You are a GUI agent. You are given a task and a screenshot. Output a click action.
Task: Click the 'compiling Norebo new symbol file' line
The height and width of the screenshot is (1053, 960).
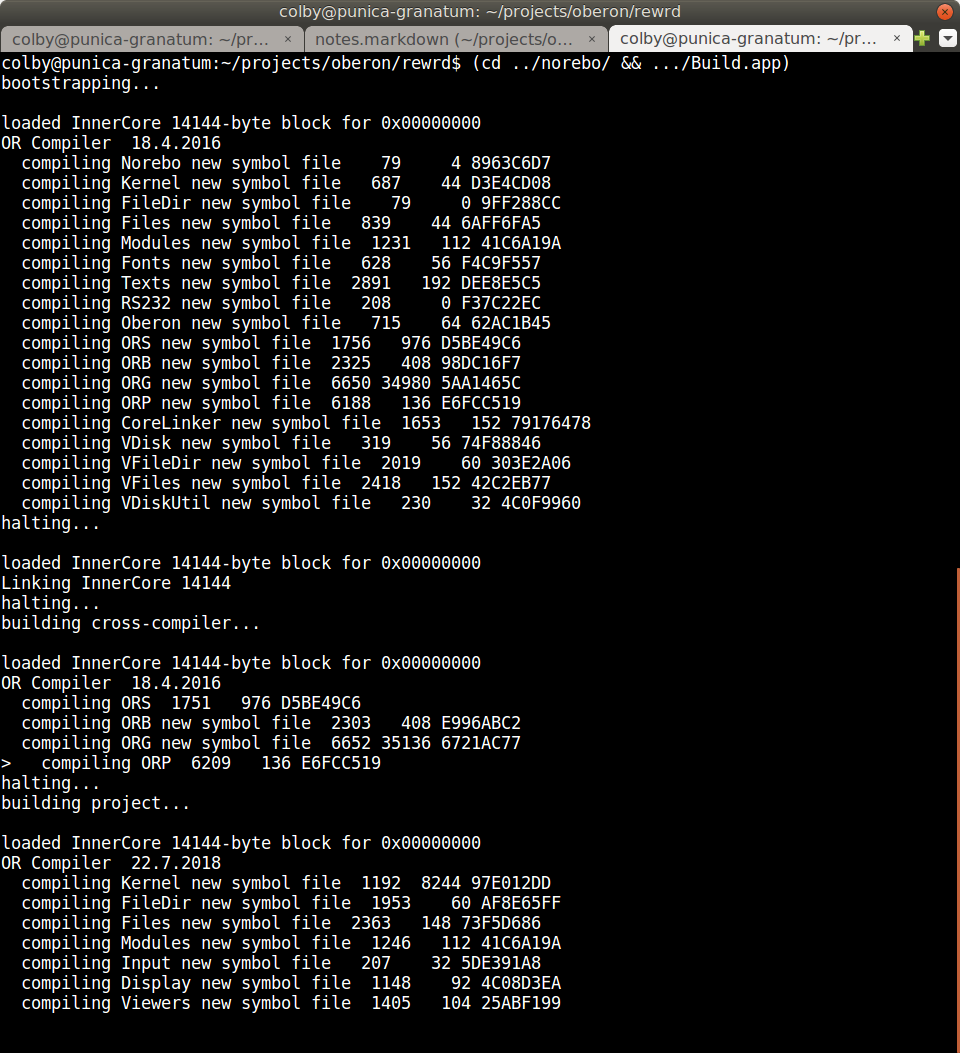point(286,163)
